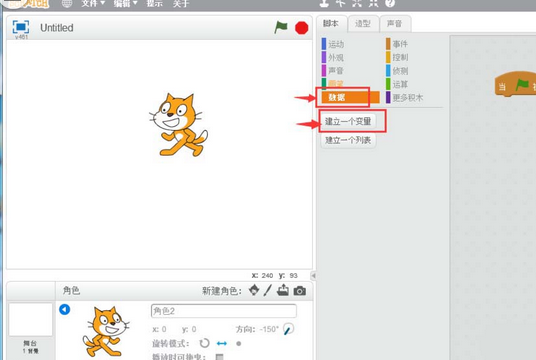Select the 事件 block category

coord(397,44)
